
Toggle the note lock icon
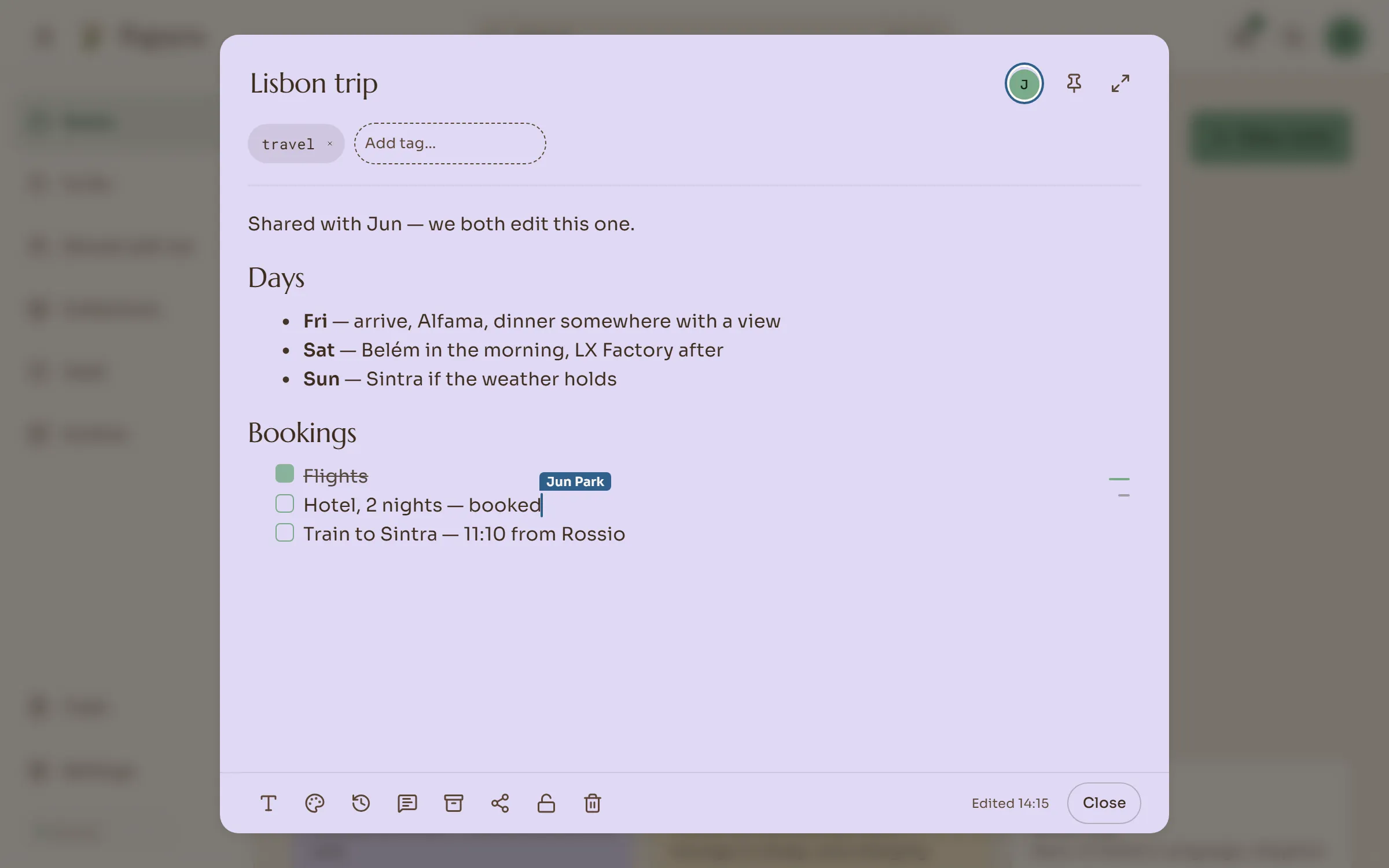click(546, 803)
